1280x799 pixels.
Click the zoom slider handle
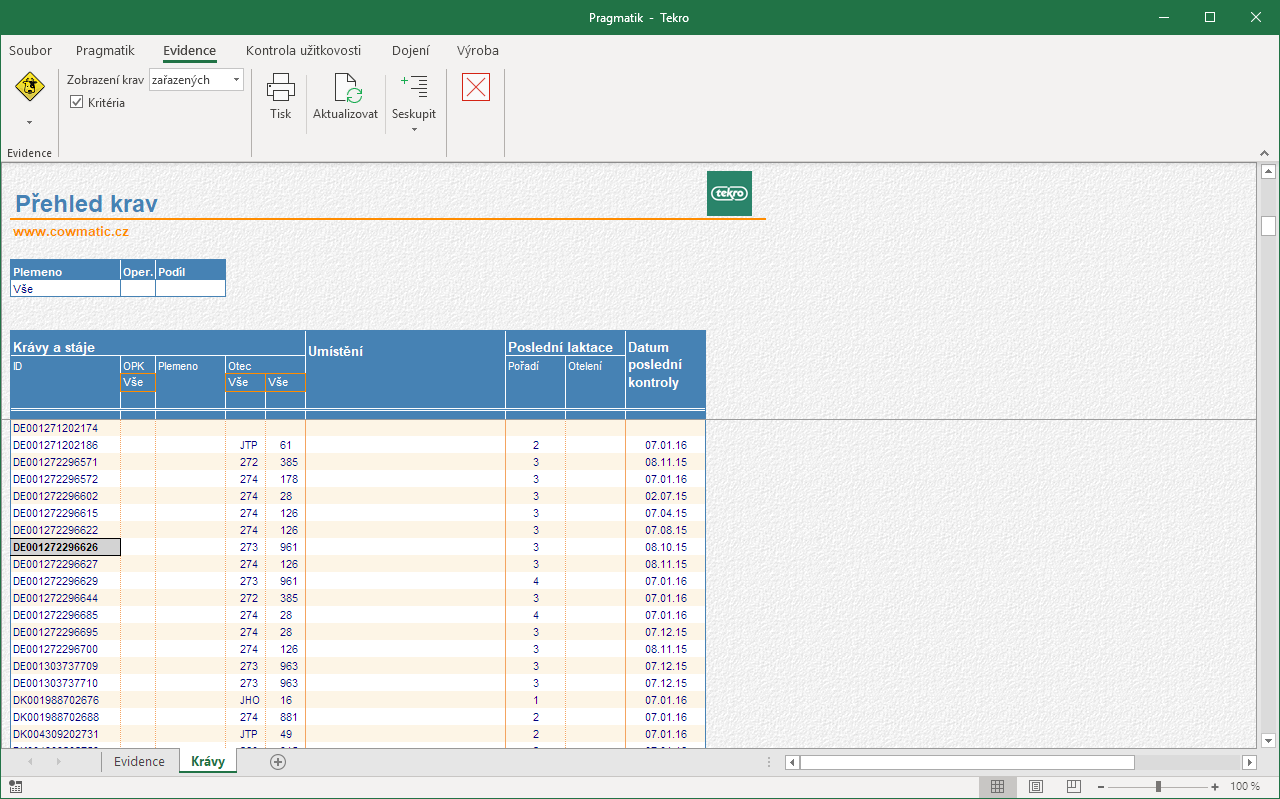[1158, 787]
